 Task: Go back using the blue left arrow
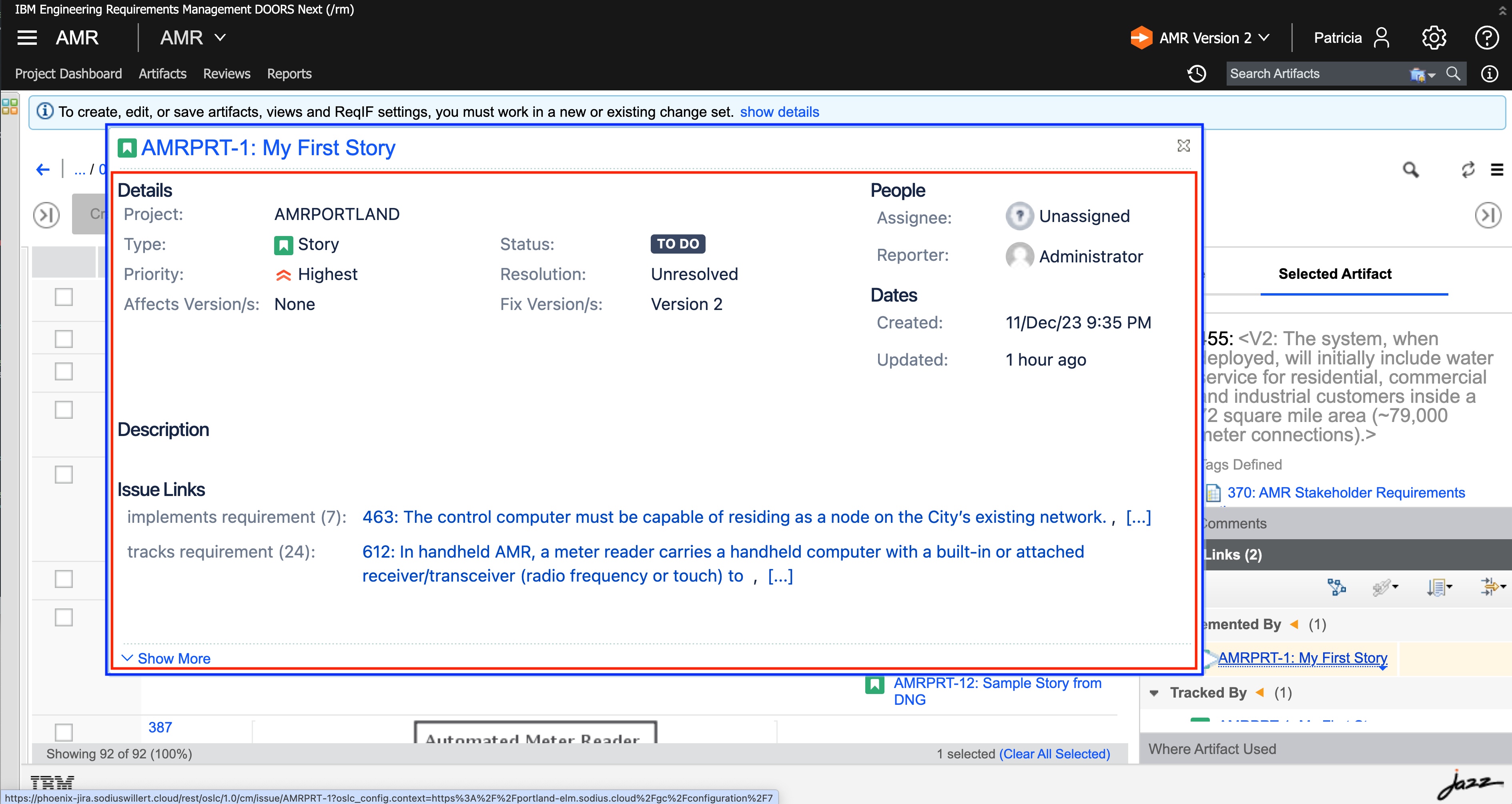coord(43,170)
